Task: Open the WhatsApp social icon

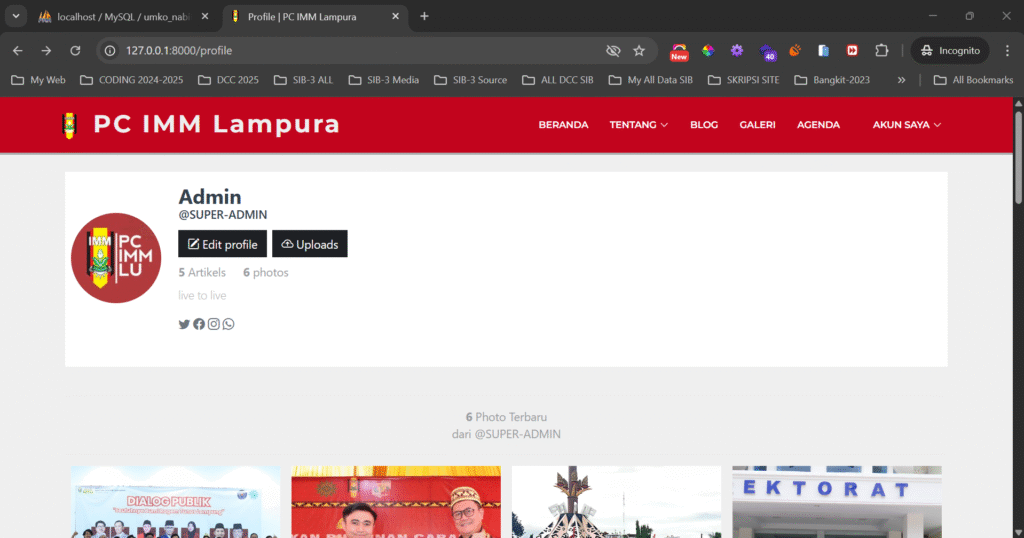Action: click(228, 324)
